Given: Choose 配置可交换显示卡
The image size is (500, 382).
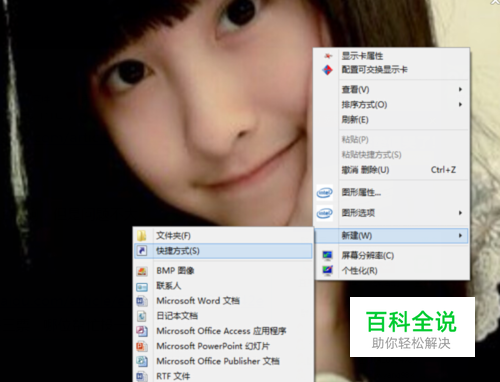Looking at the screenshot, I should (x=391, y=70).
